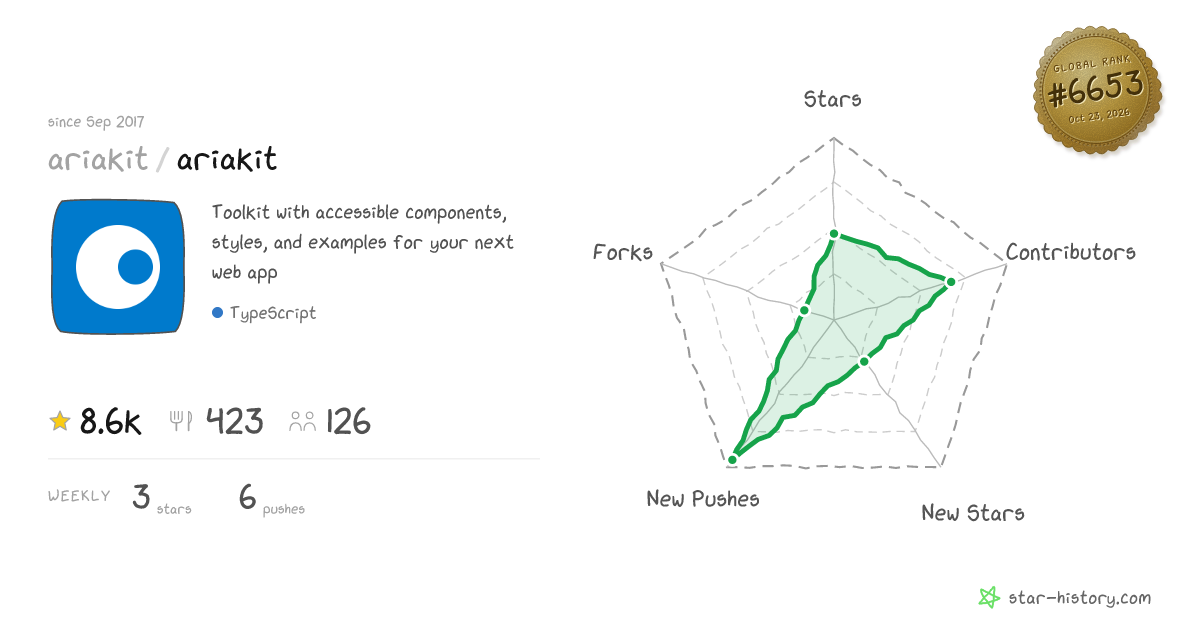Select the New Stars axis label
Viewport: 1200px width, 630px height.
[973, 513]
